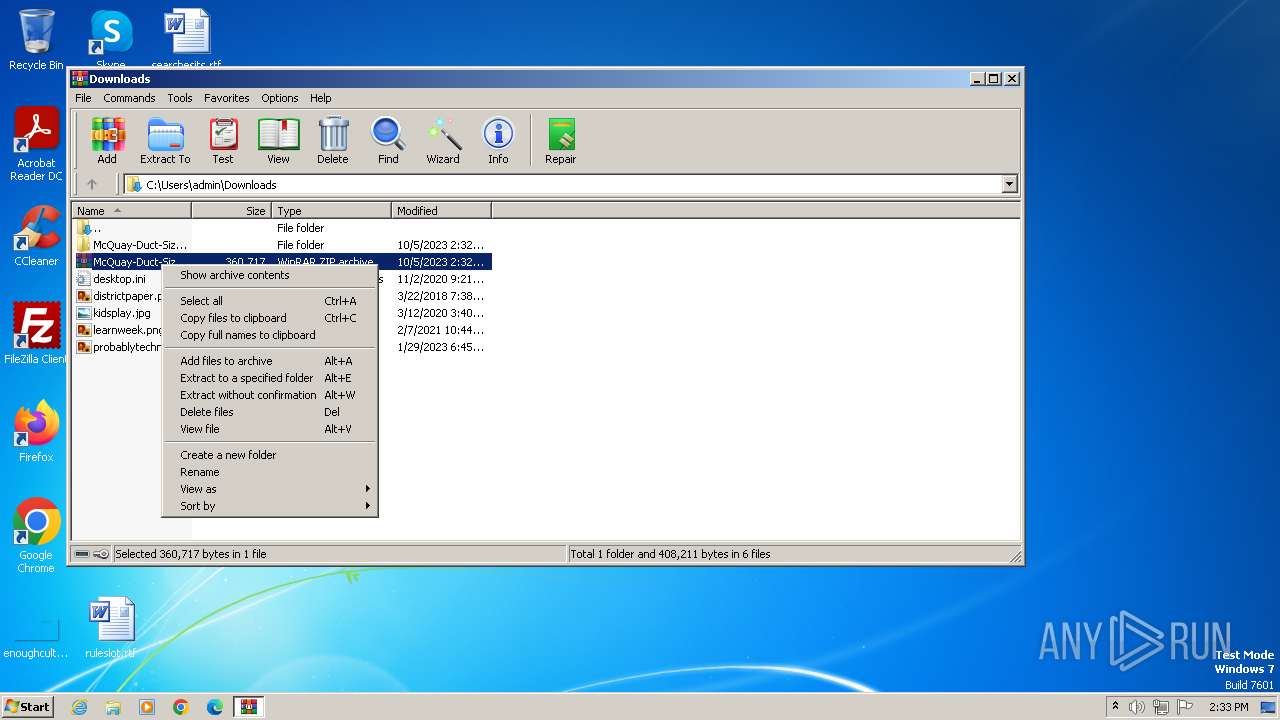Click the Test archive icon
This screenshot has width=1280, height=720.
click(223, 141)
